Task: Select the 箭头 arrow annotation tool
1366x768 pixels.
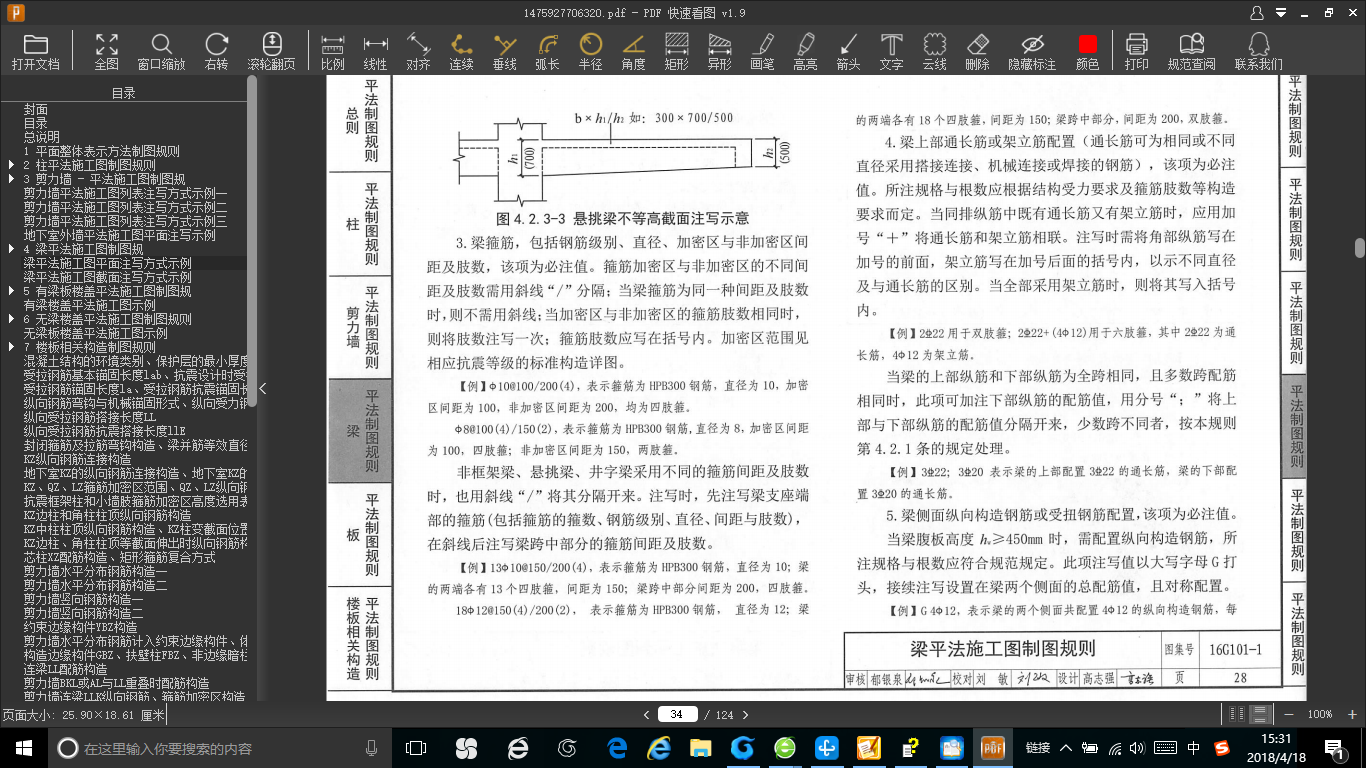Action: 848,51
